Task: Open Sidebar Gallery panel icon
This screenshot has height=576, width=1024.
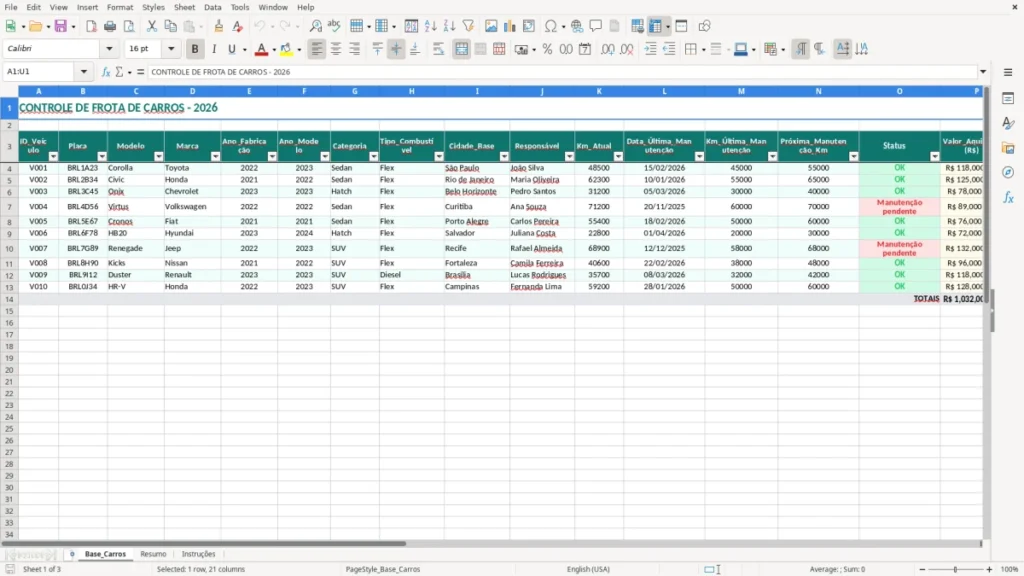Action: click(x=1008, y=148)
